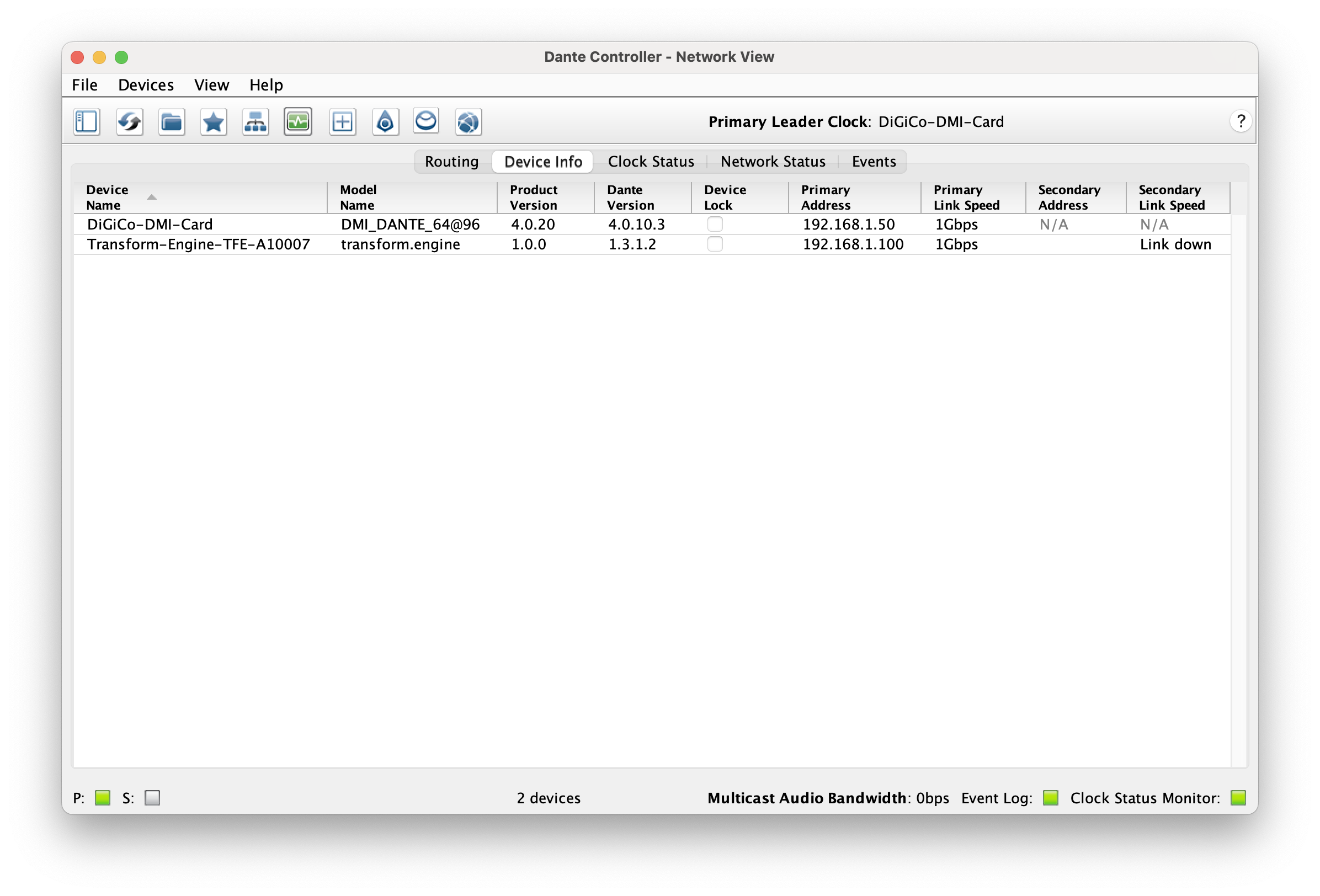Open the network interface tree icon

pyautogui.click(x=256, y=121)
